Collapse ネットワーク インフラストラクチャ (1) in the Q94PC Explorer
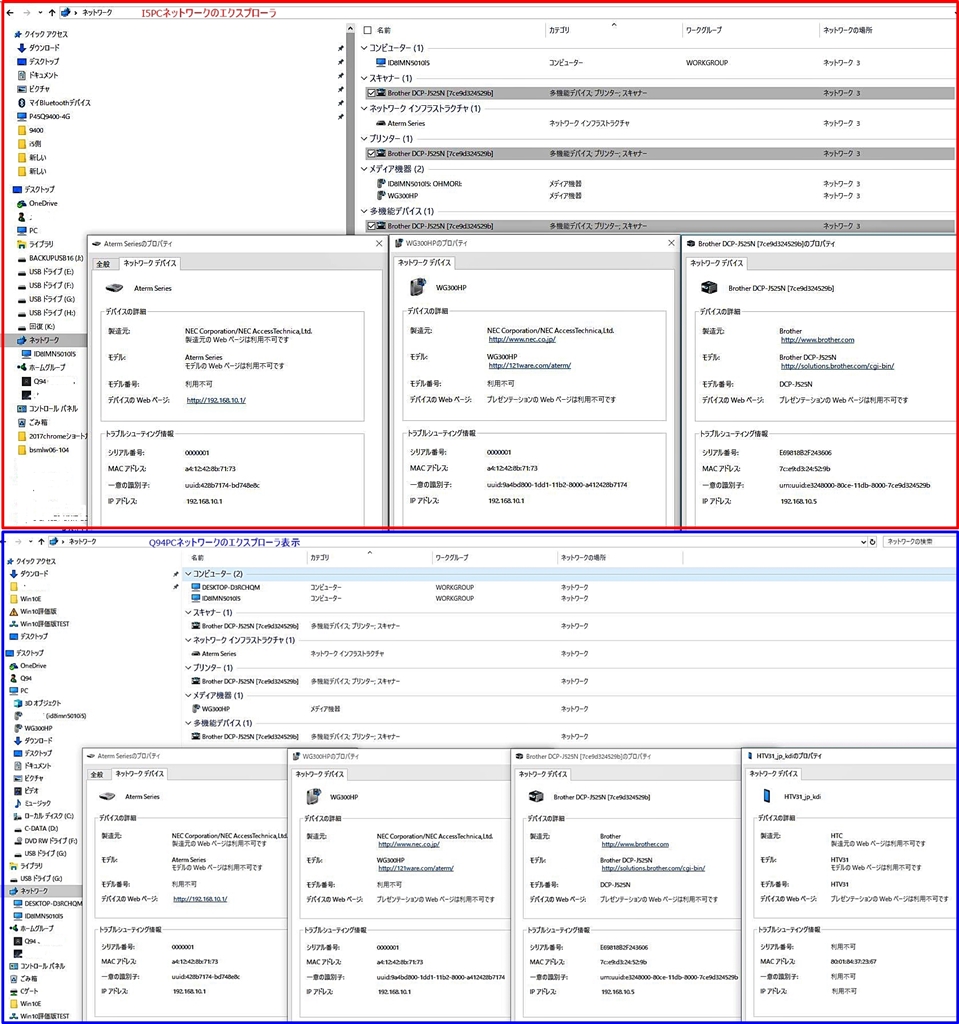Image resolution: width=959 pixels, height=1024 pixels. pyautogui.click(x=188, y=640)
